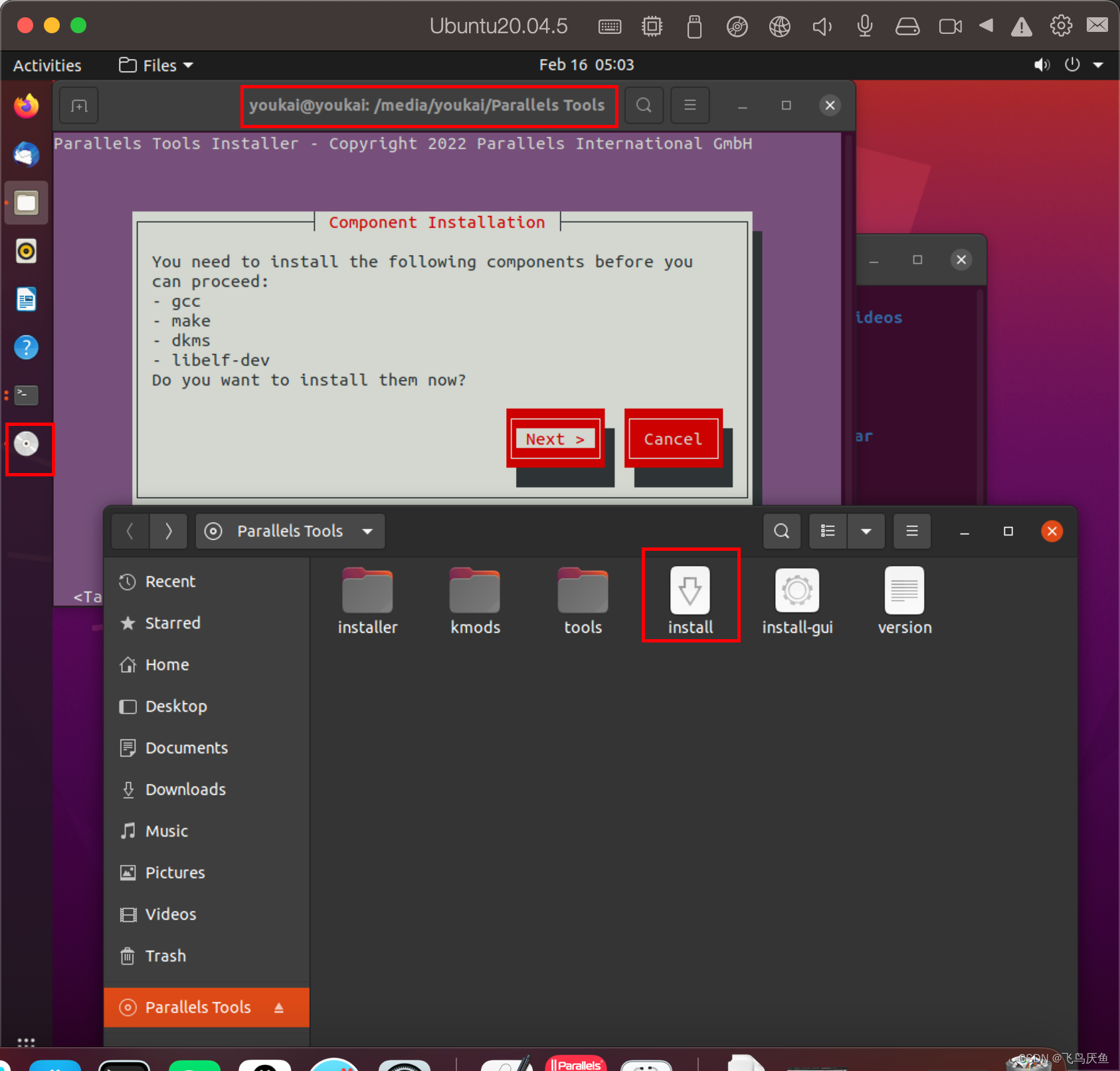
Task: Open system menu arrow in top bar
Action: [x=1098, y=65]
